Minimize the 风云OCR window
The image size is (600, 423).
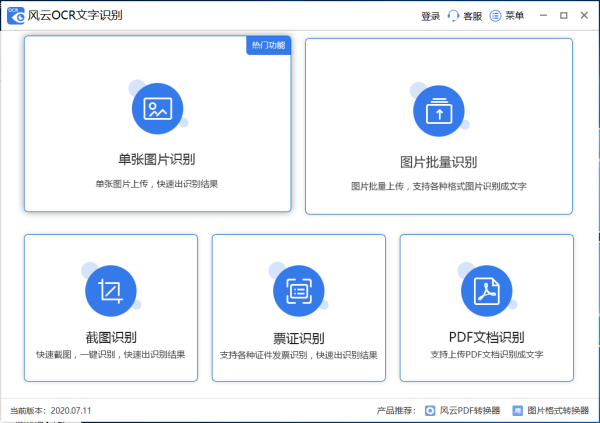[x=543, y=15]
